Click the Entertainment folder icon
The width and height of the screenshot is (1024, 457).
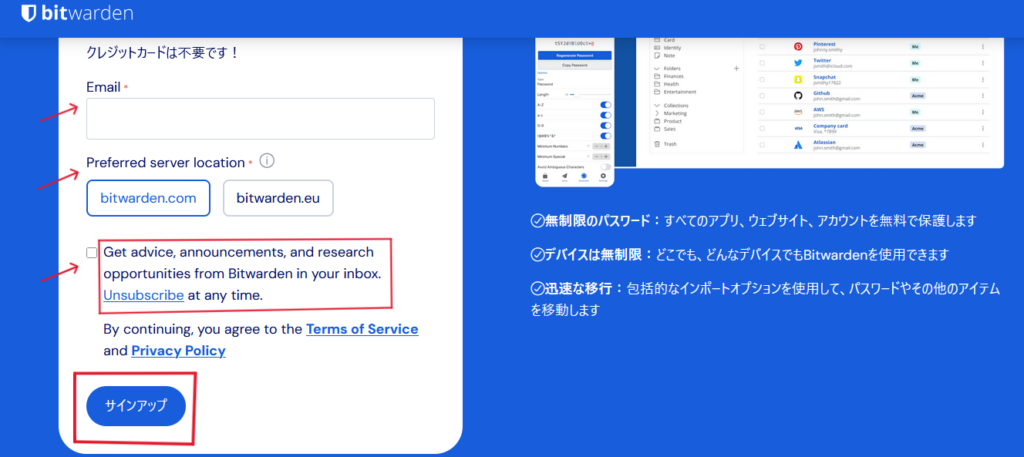click(657, 92)
